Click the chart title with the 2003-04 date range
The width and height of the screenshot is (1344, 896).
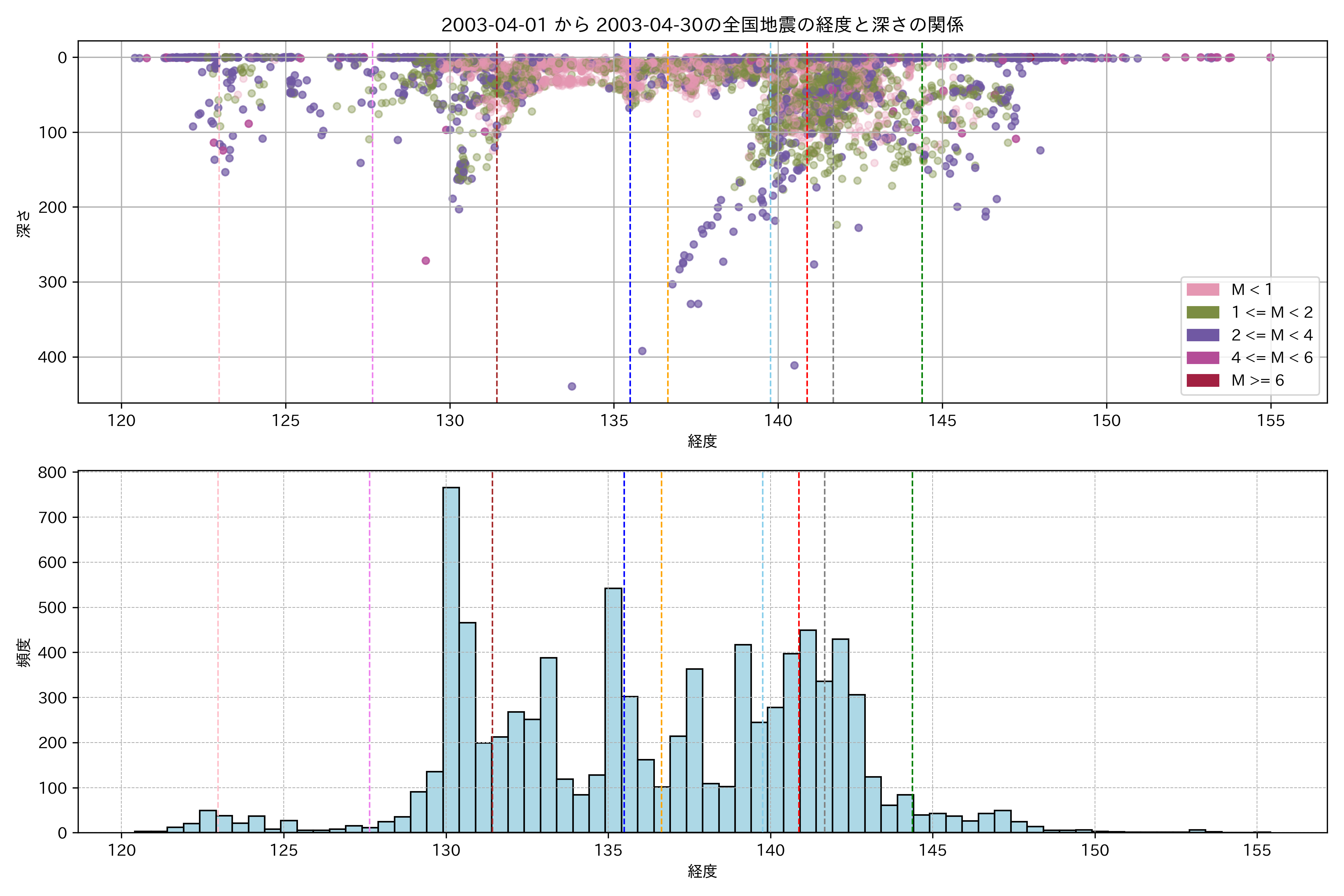tap(702, 25)
